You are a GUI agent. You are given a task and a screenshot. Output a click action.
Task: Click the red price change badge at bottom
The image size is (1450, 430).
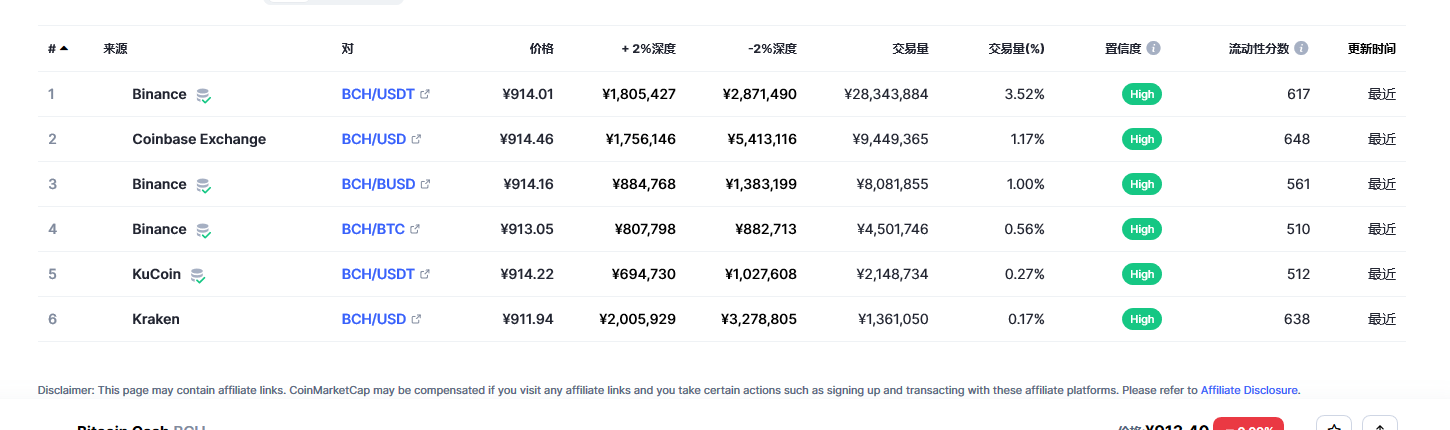(x=1248, y=426)
